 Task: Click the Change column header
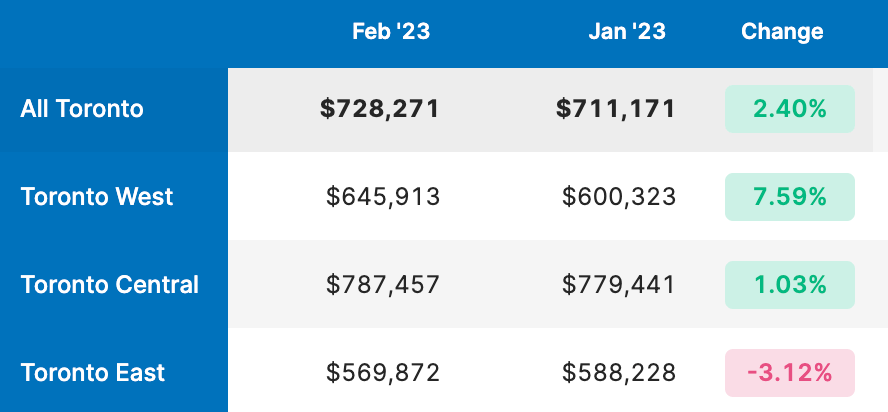(782, 32)
